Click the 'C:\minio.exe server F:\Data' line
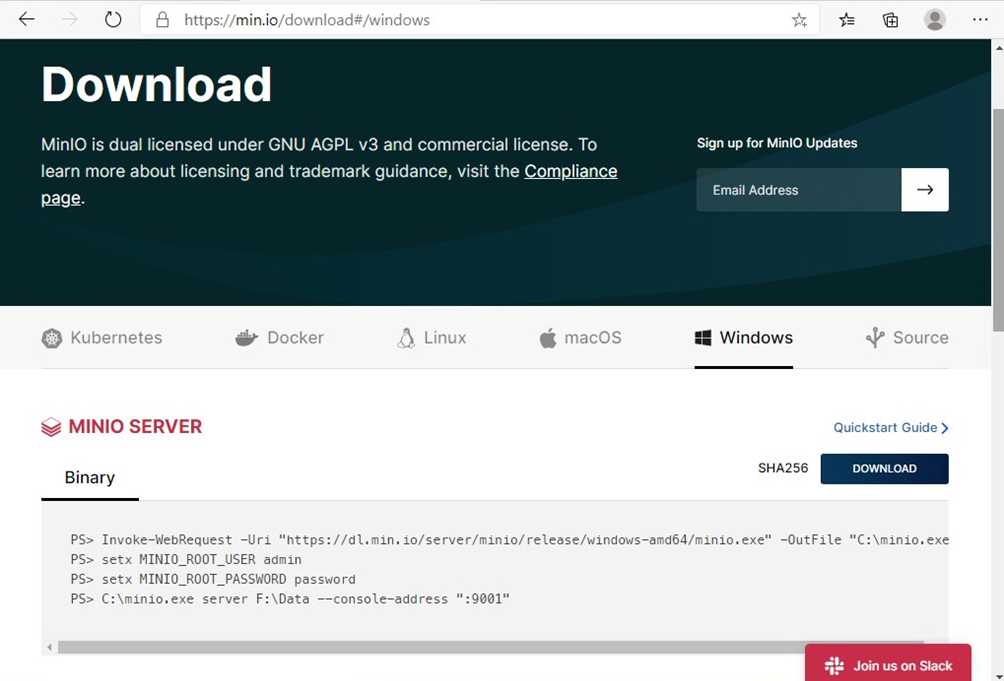 coord(290,599)
